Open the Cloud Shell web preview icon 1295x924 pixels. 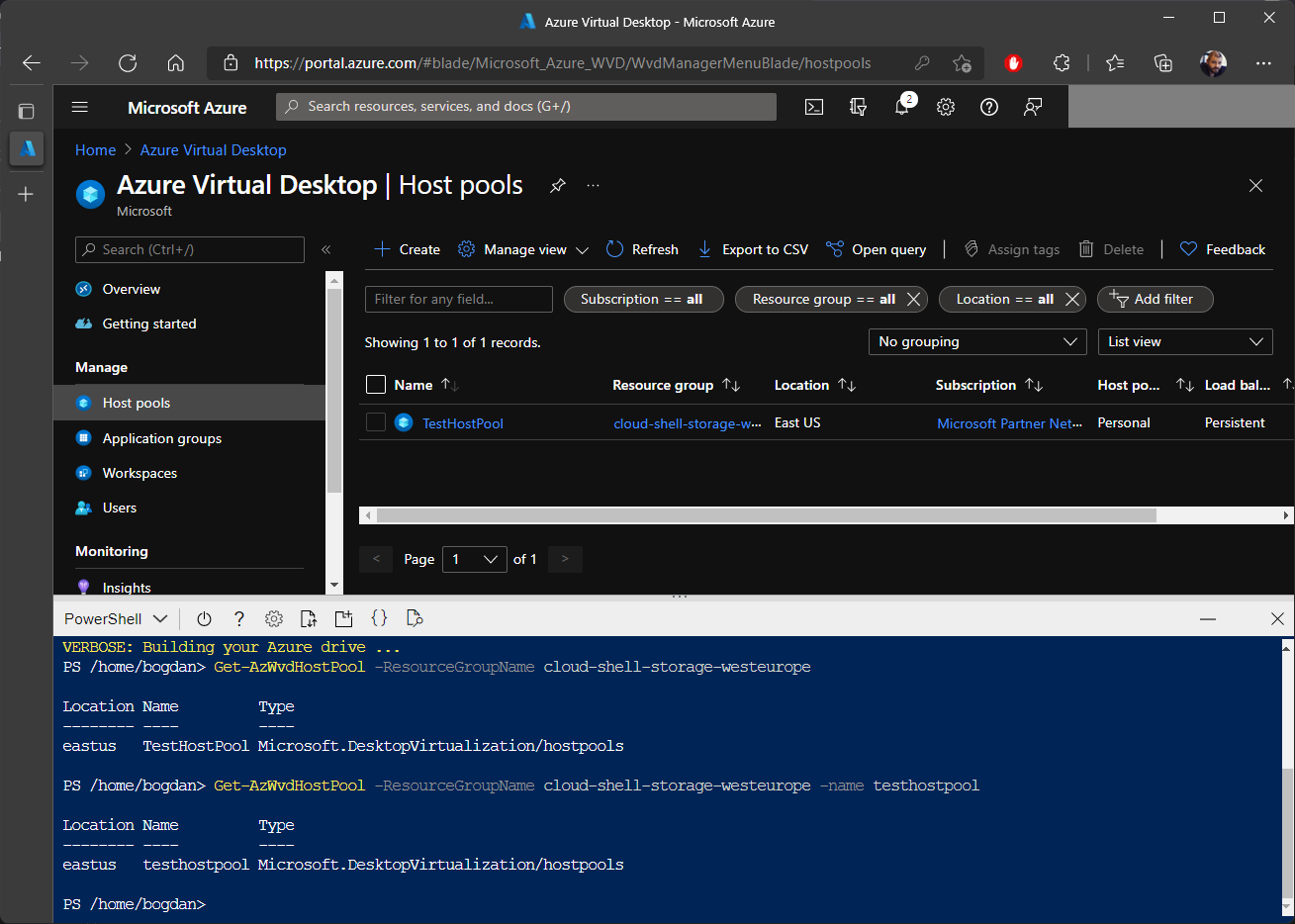[x=415, y=618]
